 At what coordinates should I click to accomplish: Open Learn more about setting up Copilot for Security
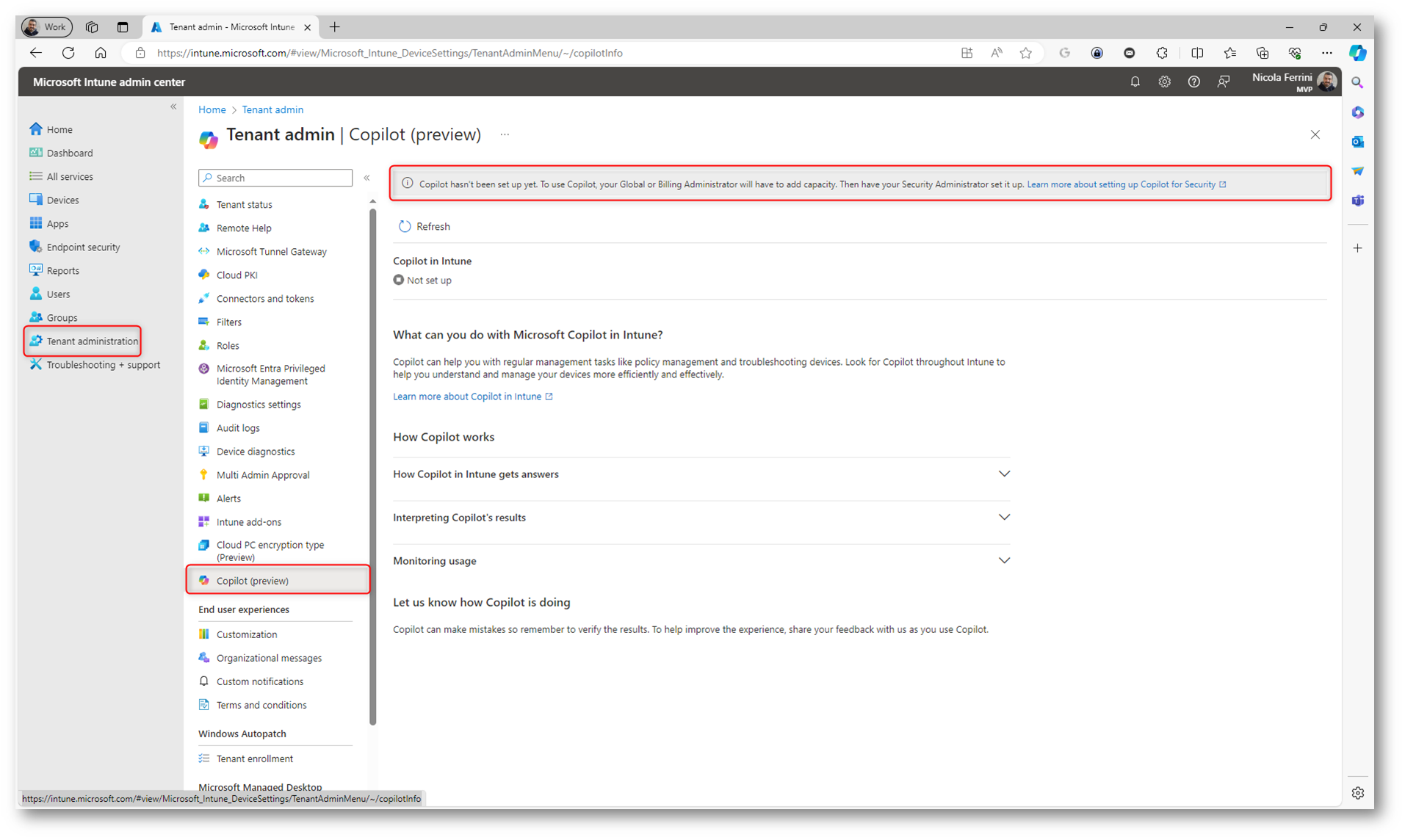[x=1126, y=184]
